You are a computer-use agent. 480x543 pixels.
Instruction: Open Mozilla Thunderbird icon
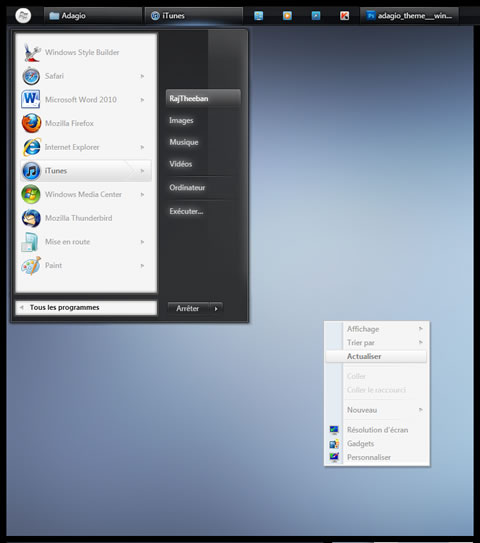click(31, 218)
